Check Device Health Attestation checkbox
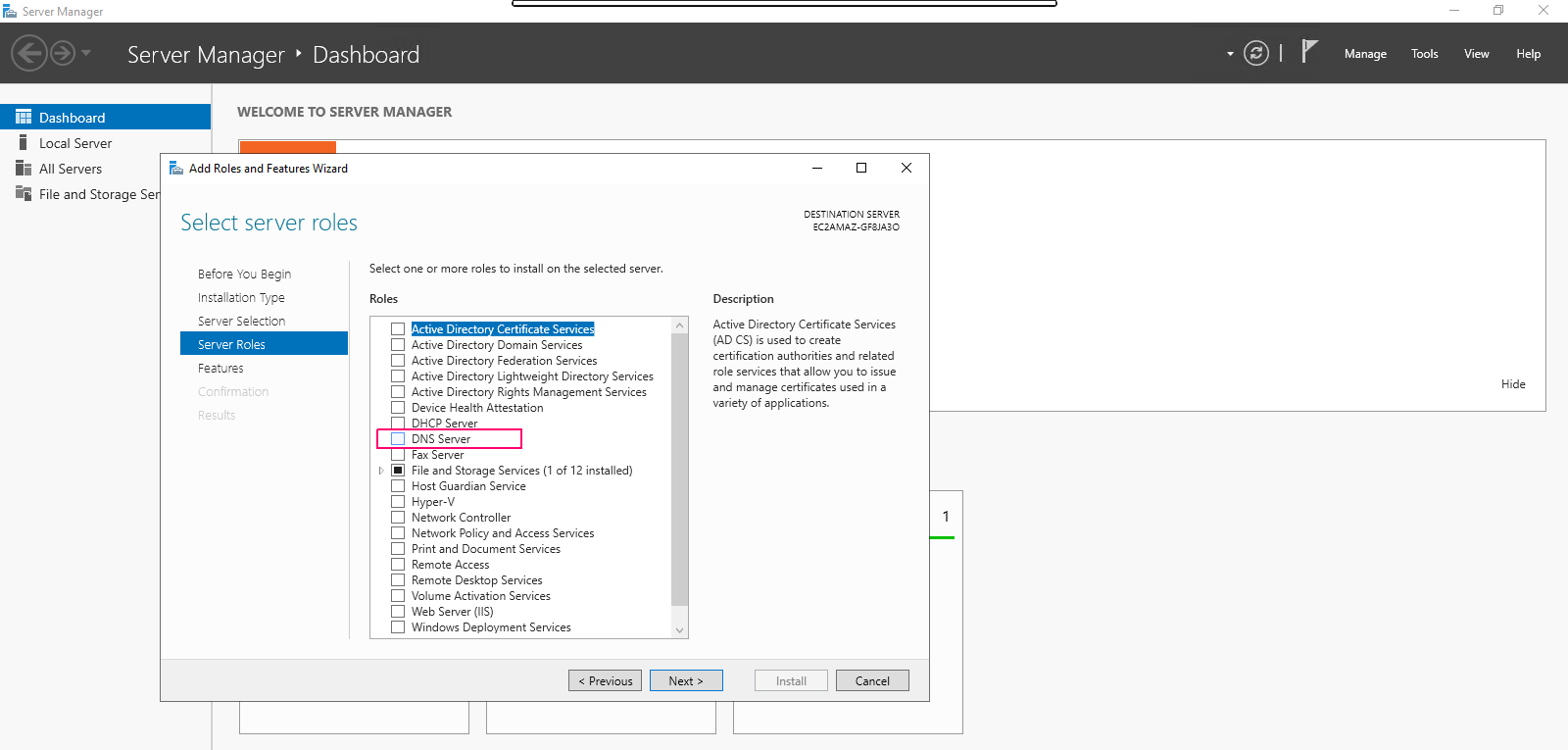1568x750 pixels. tap(398, 408)
